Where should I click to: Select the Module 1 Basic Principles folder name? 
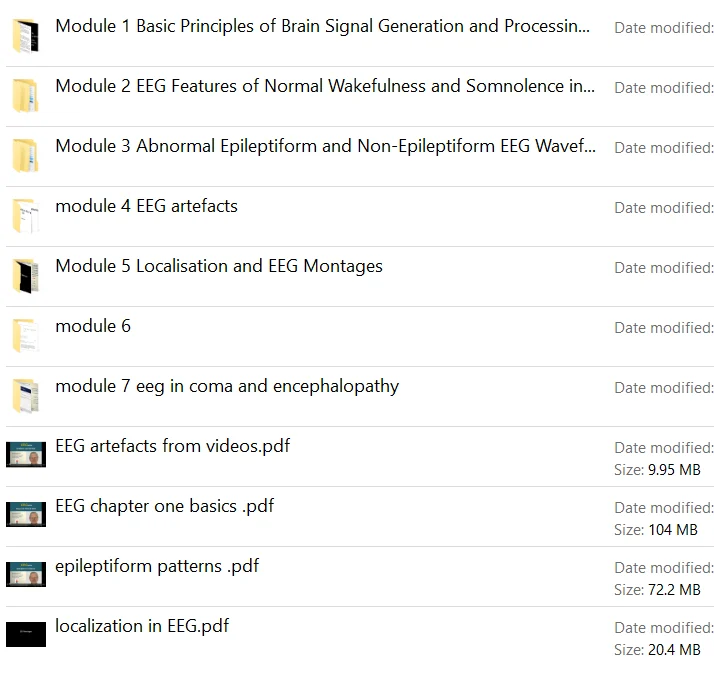click(x=322, y=26)
